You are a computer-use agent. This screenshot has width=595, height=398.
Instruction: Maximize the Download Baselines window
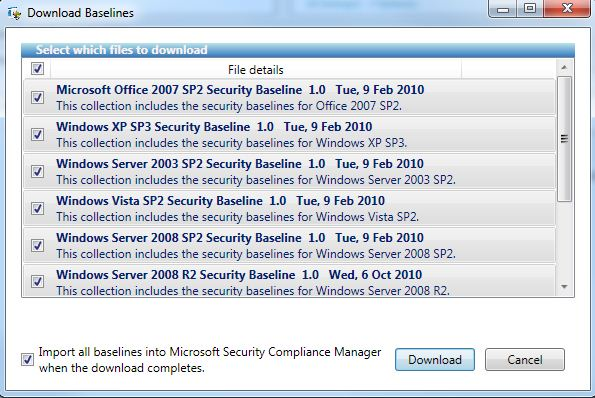pyautogui.click(x=530, y=9)
